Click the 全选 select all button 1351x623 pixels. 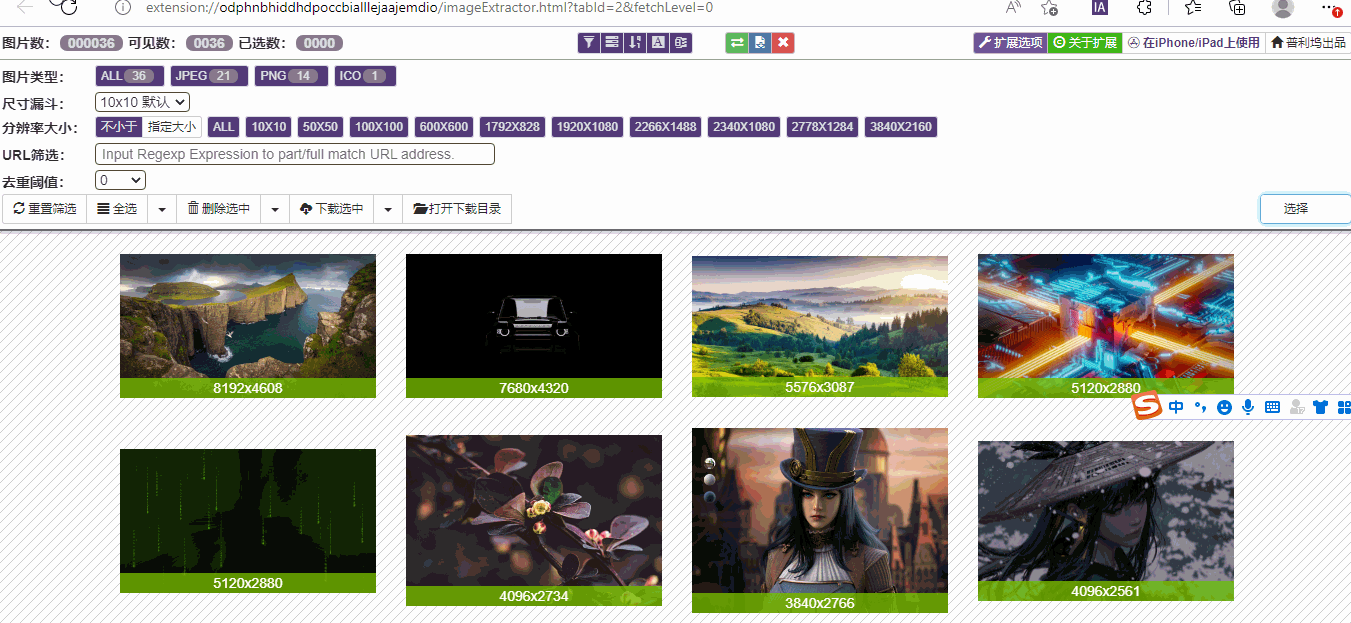(x=117, y=209)
